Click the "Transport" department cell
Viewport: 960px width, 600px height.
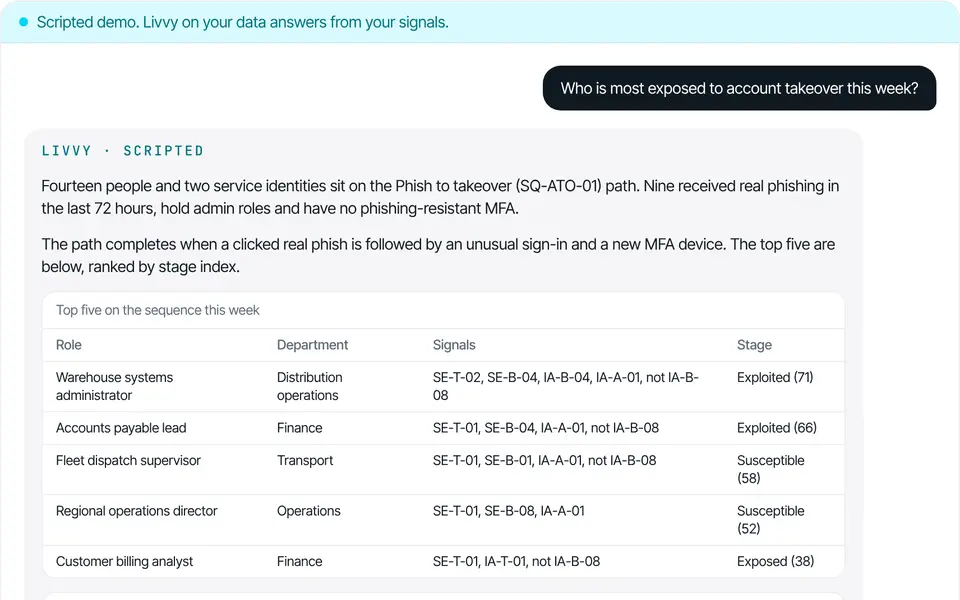pyautogui.click(x=305, y=460)
